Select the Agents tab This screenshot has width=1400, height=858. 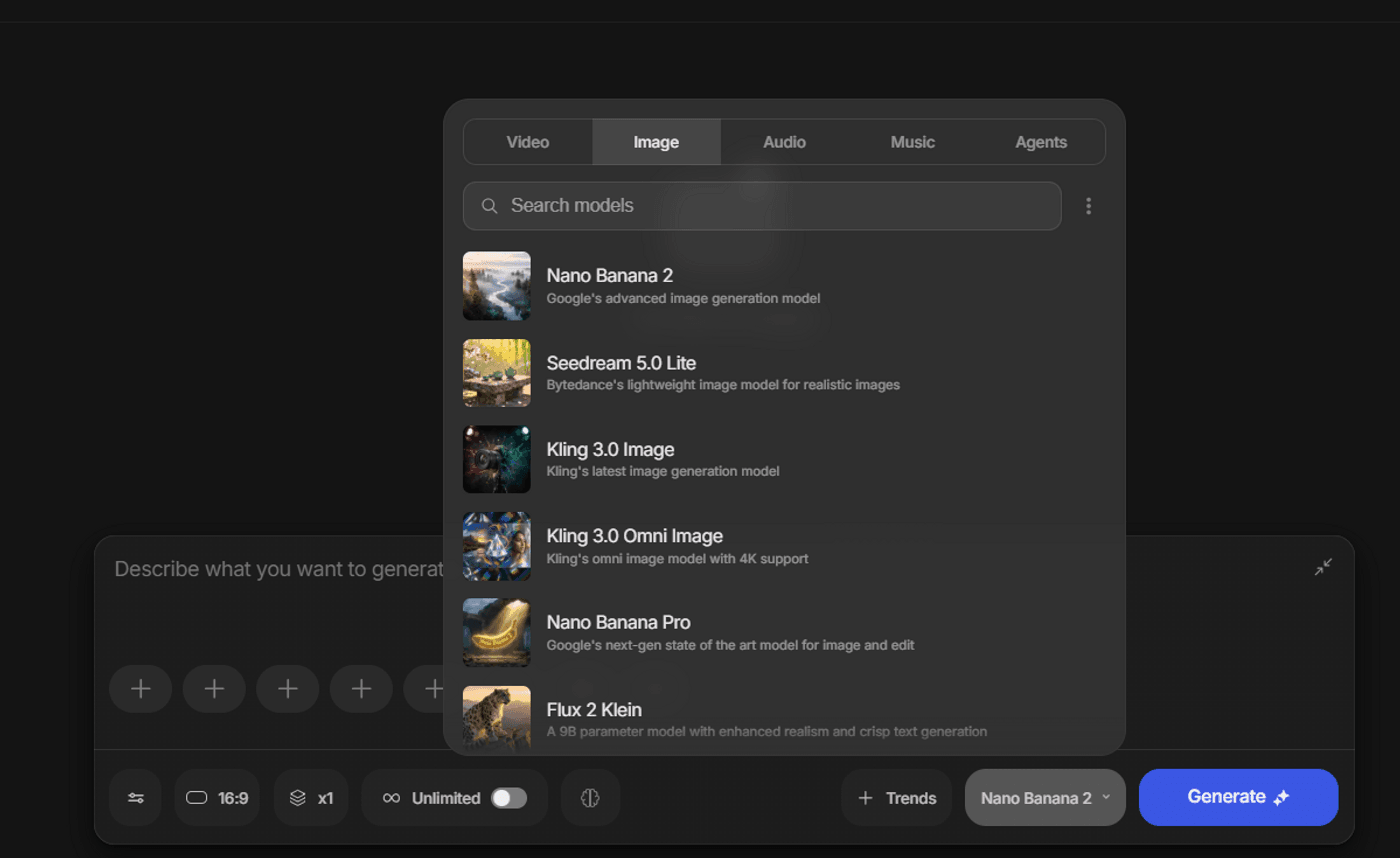pos(1040,142)
